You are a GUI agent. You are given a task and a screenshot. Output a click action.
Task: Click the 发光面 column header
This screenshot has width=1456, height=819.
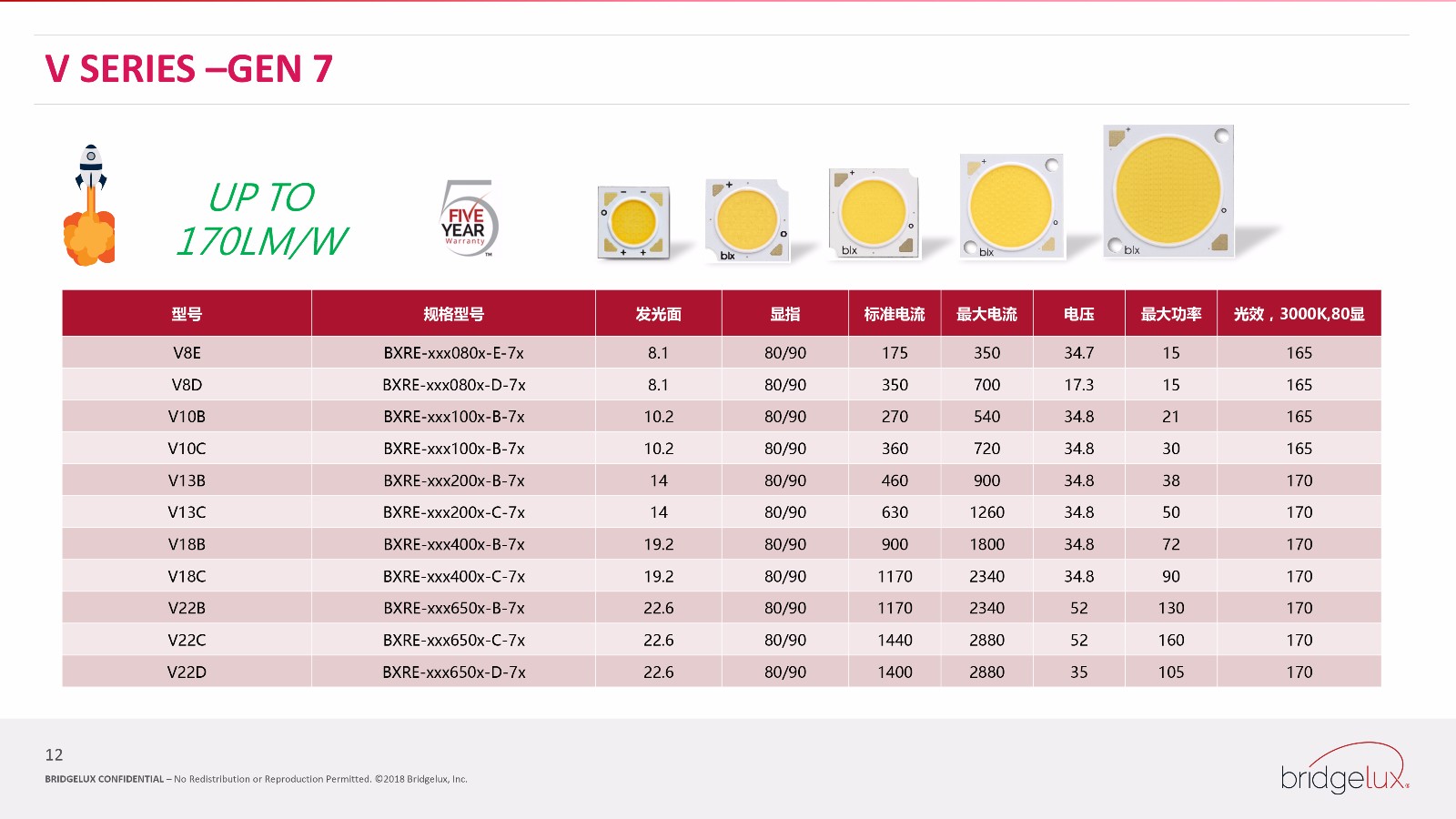click(659, 314)
